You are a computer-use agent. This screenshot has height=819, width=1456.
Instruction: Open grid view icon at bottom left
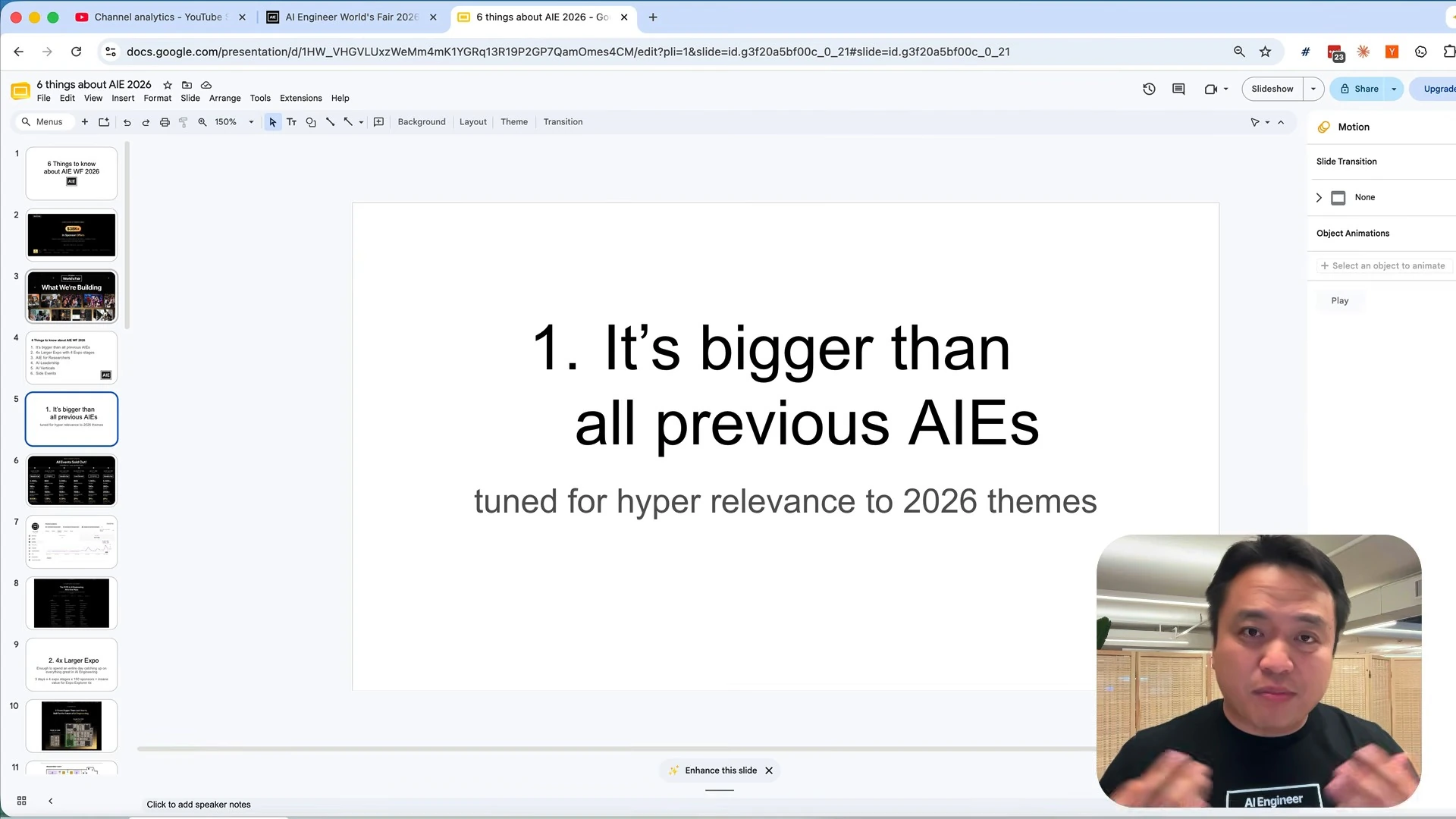pos(22,801)
